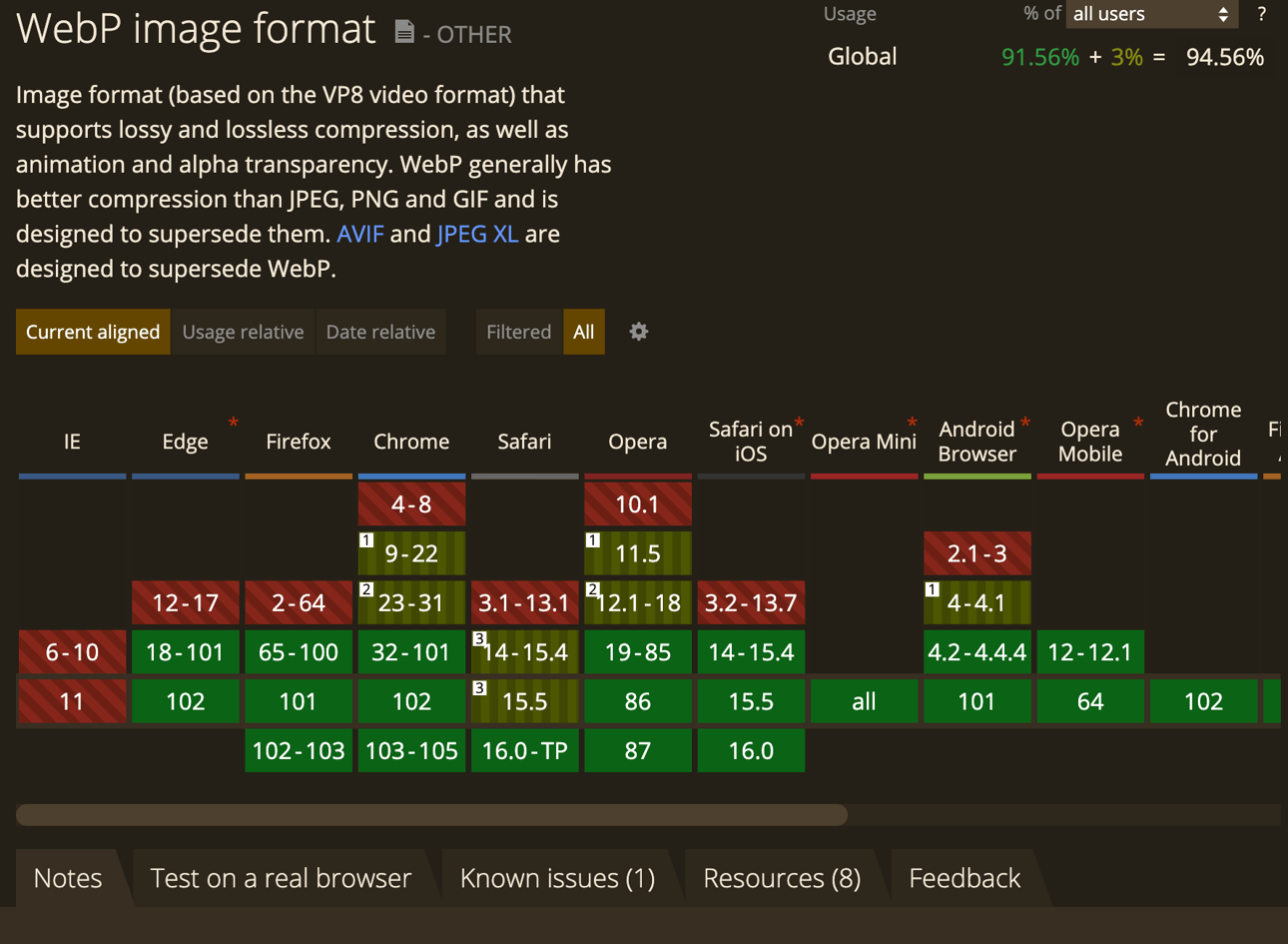This screenshot has width=1288, height=944.
Task: Select the All browsers option
Action: (x=584, y=332)
